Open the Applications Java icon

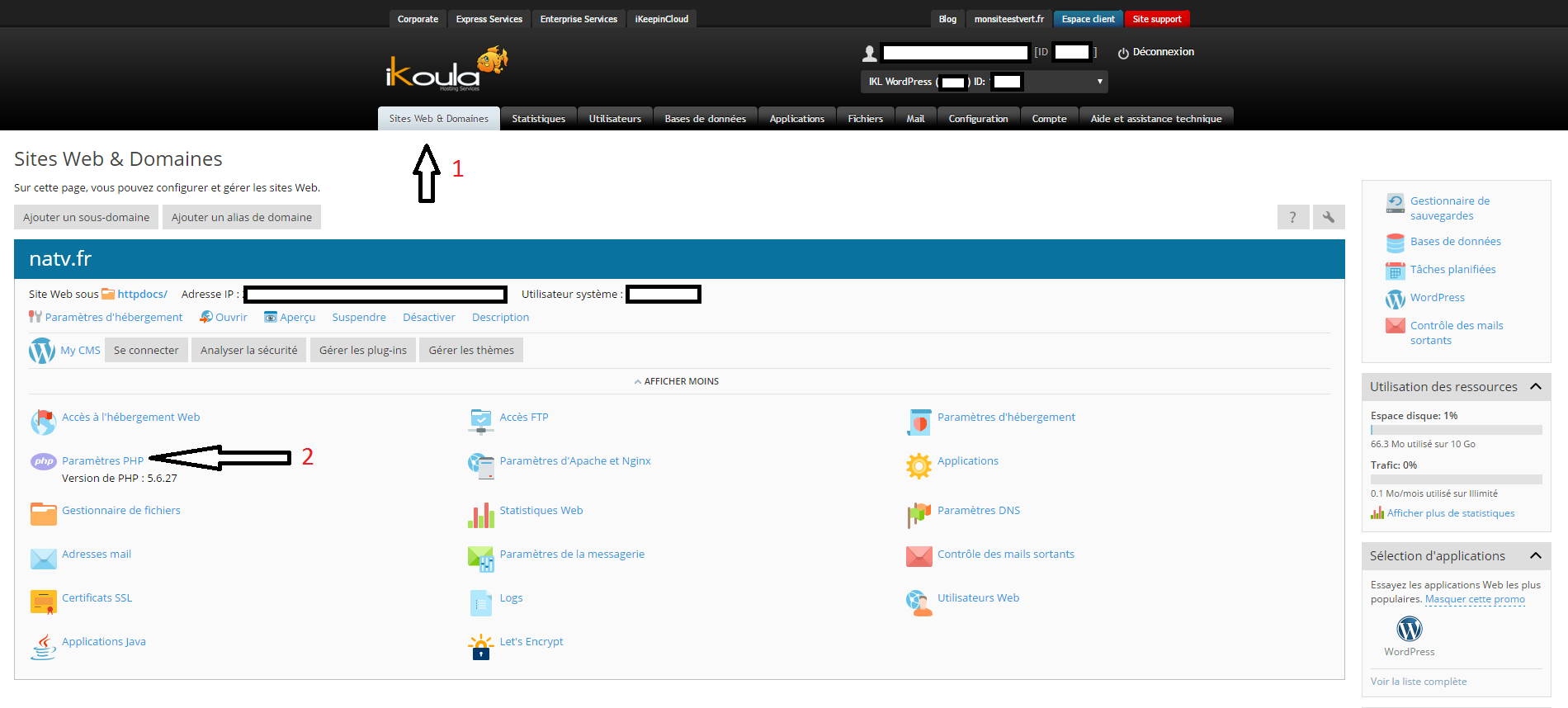coord(43,646)
